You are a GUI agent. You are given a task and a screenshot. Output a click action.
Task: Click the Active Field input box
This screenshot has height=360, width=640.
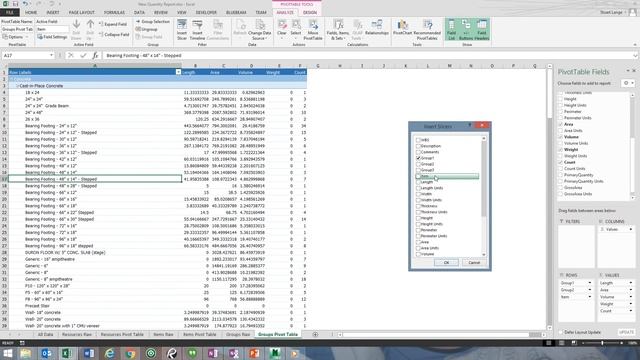53,29
